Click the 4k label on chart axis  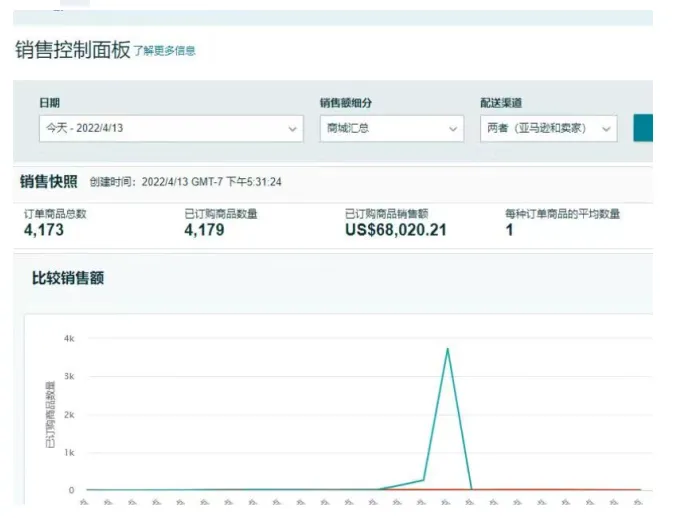(69, 339)
